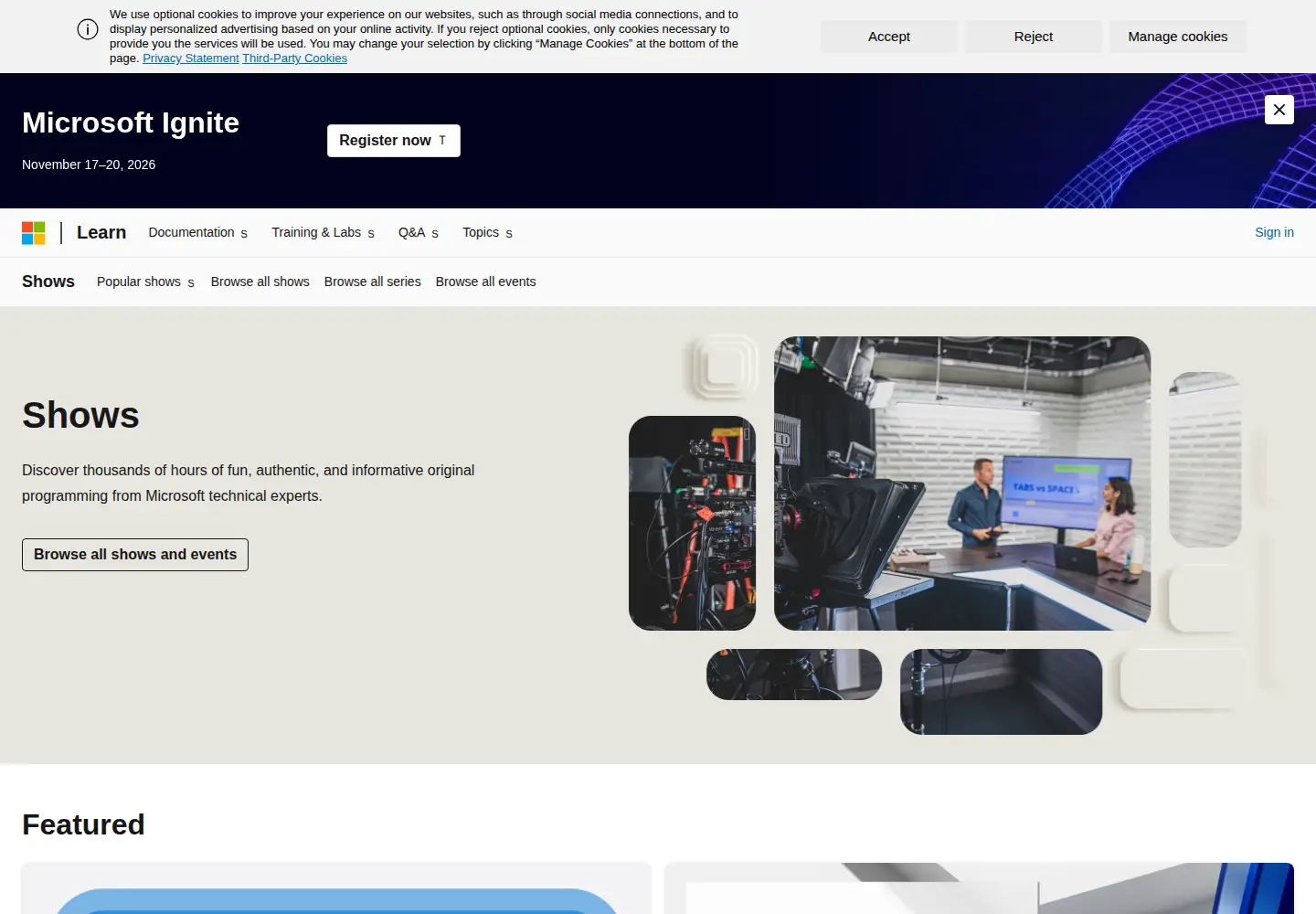Click Browse all shows and events button
The height and width of the screenshot is (914, 1316).
pyautogui.click(x=135, y=555)
